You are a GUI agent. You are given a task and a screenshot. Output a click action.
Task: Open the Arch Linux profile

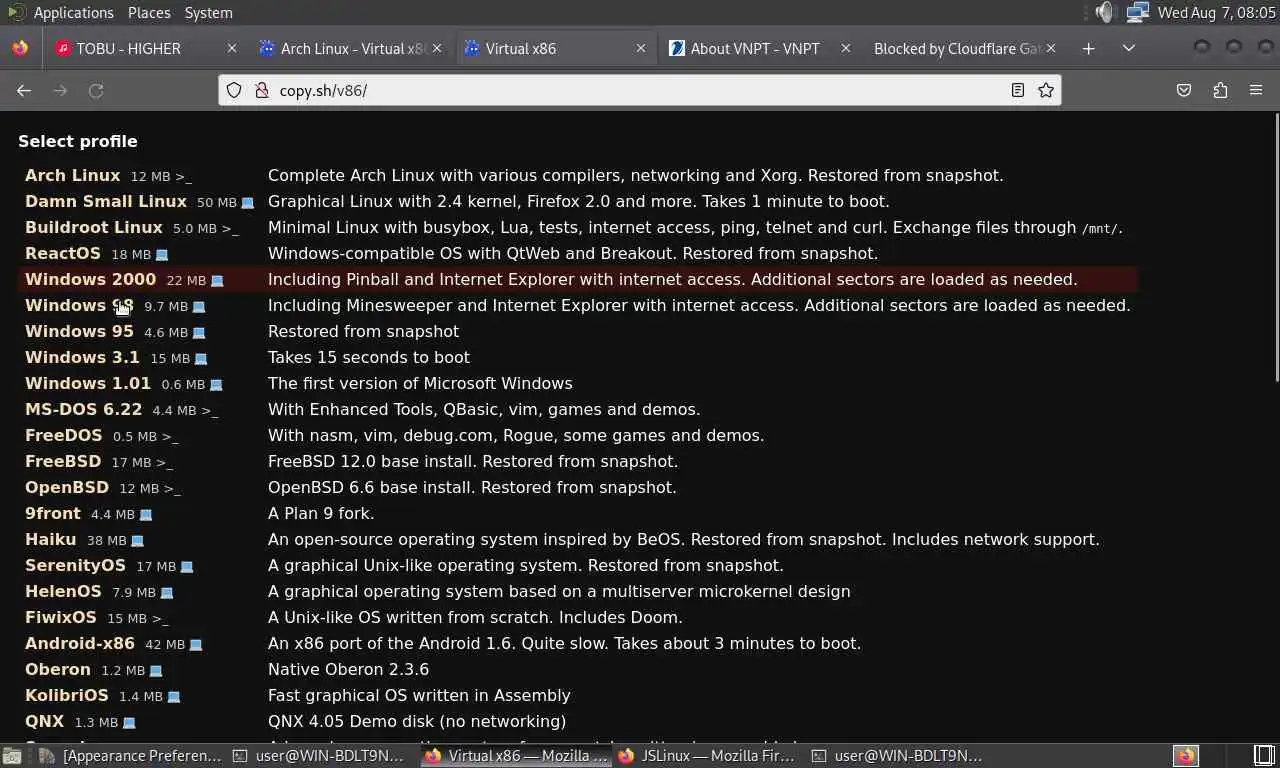[x=72, y=175]
